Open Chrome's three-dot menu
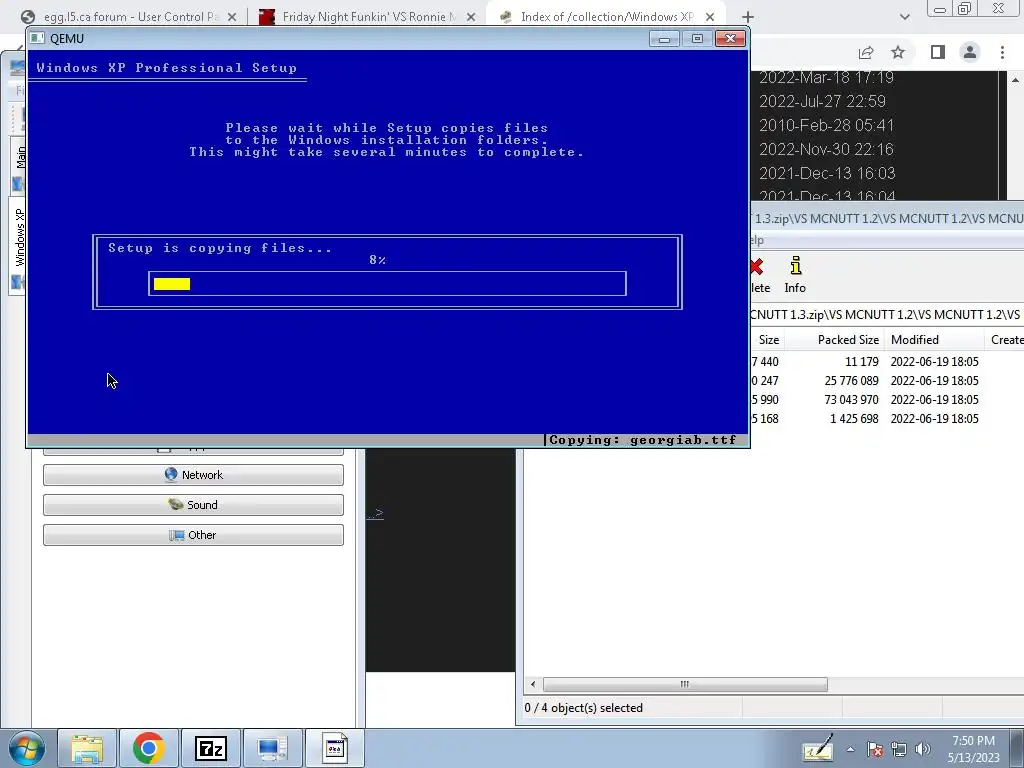1024x768 pixels. coord(1002,52)
